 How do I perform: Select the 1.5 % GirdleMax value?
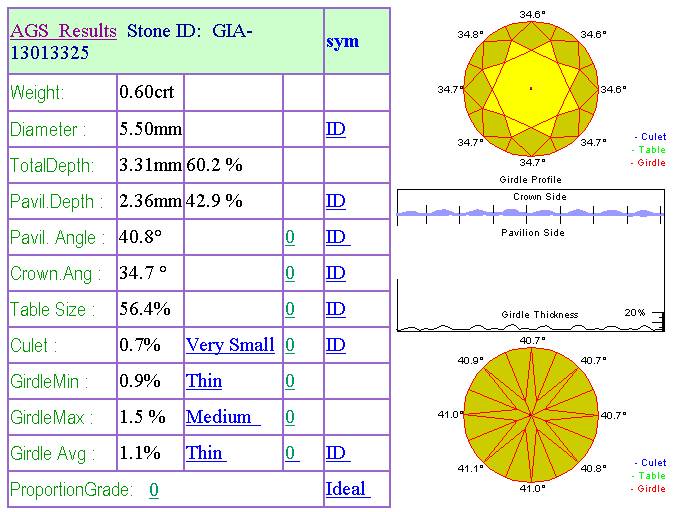pyautogui.click(x=142, y=417)
